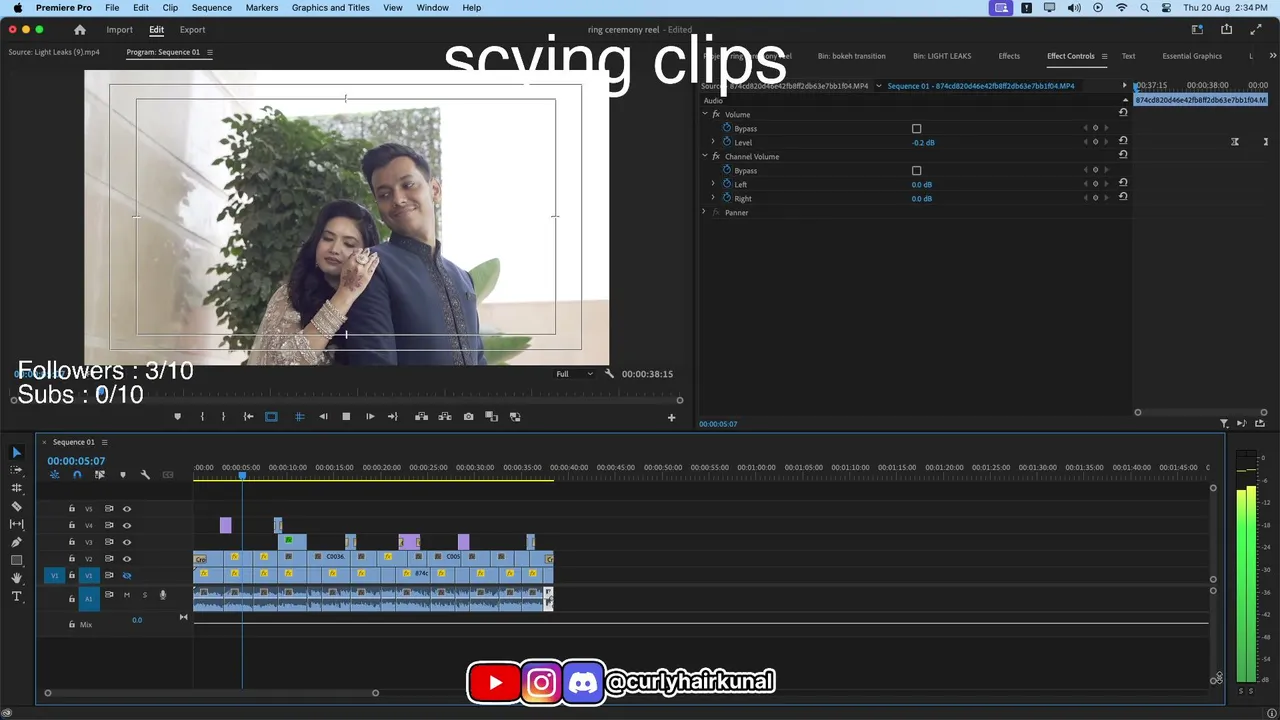Open the Graphics and Titles menu
Viewport: 1280px width, 720px height.
point(331,8)
